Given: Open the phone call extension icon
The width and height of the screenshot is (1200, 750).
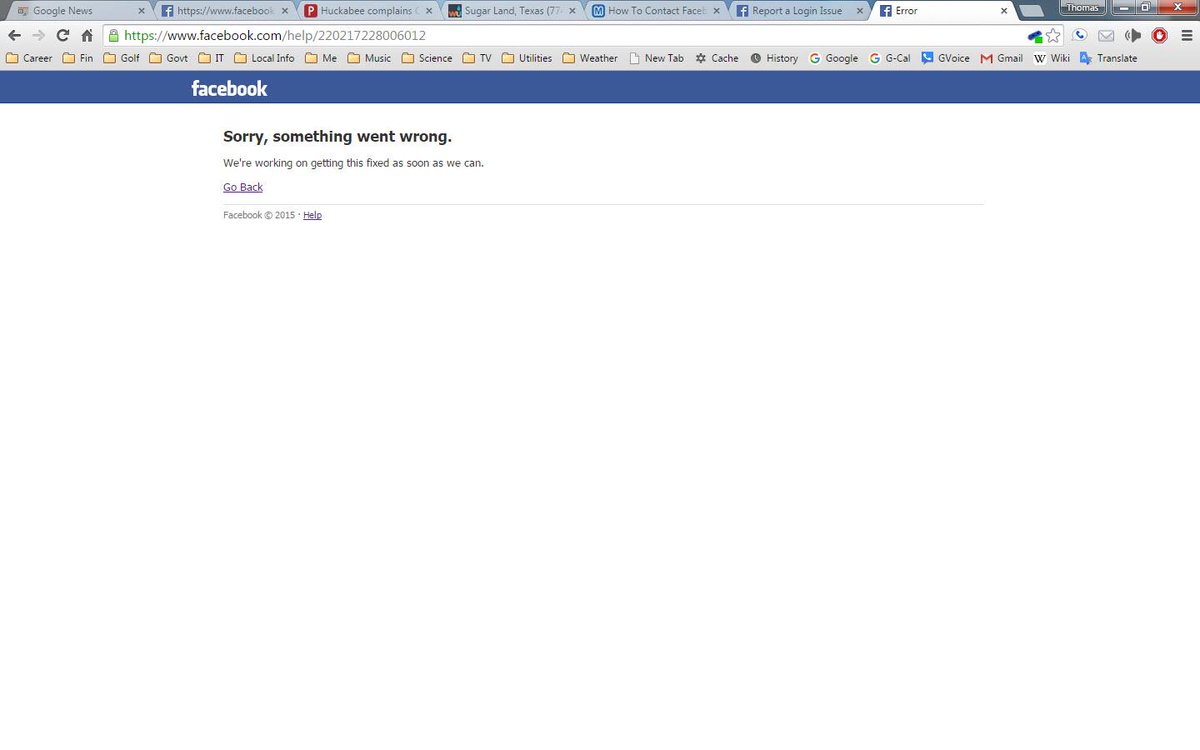Looking at the screenshot, I should point(1080,35).
